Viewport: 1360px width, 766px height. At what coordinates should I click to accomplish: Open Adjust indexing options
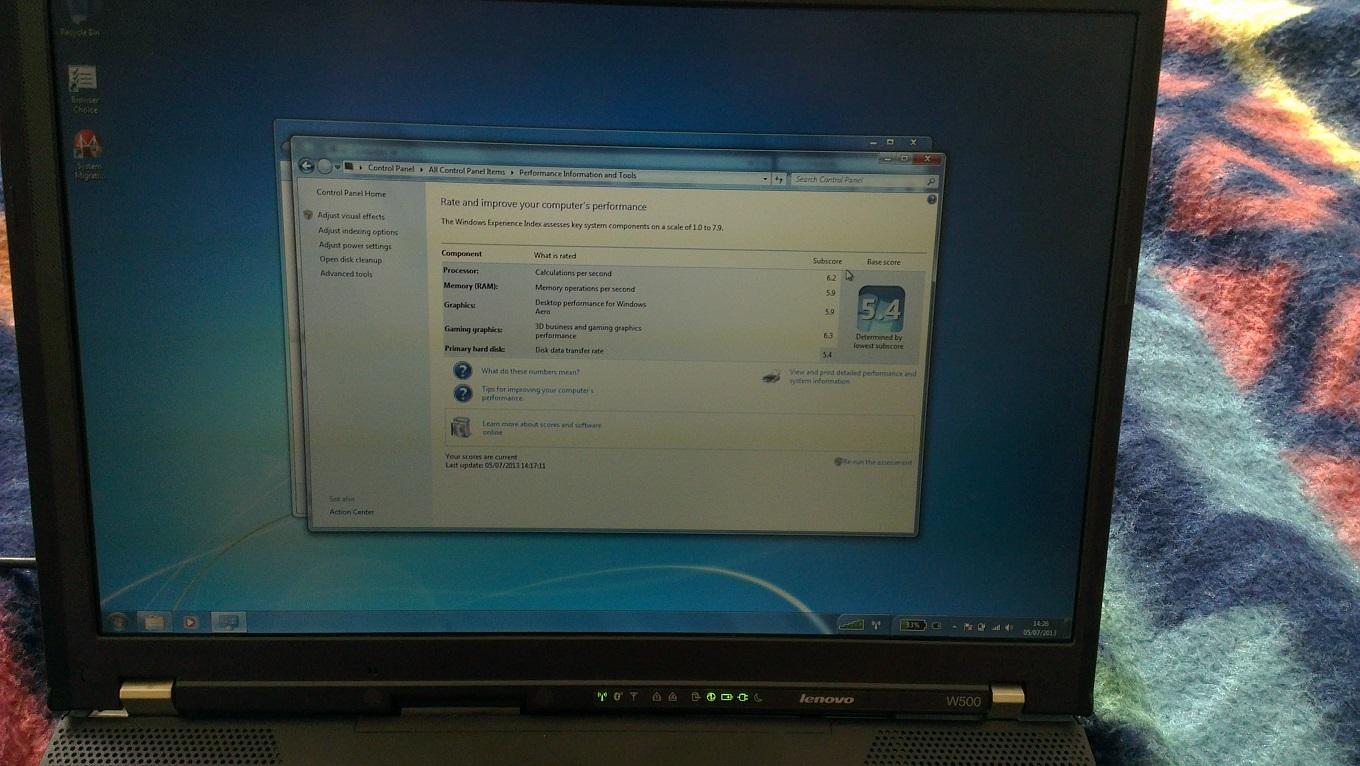coord(358,231)
